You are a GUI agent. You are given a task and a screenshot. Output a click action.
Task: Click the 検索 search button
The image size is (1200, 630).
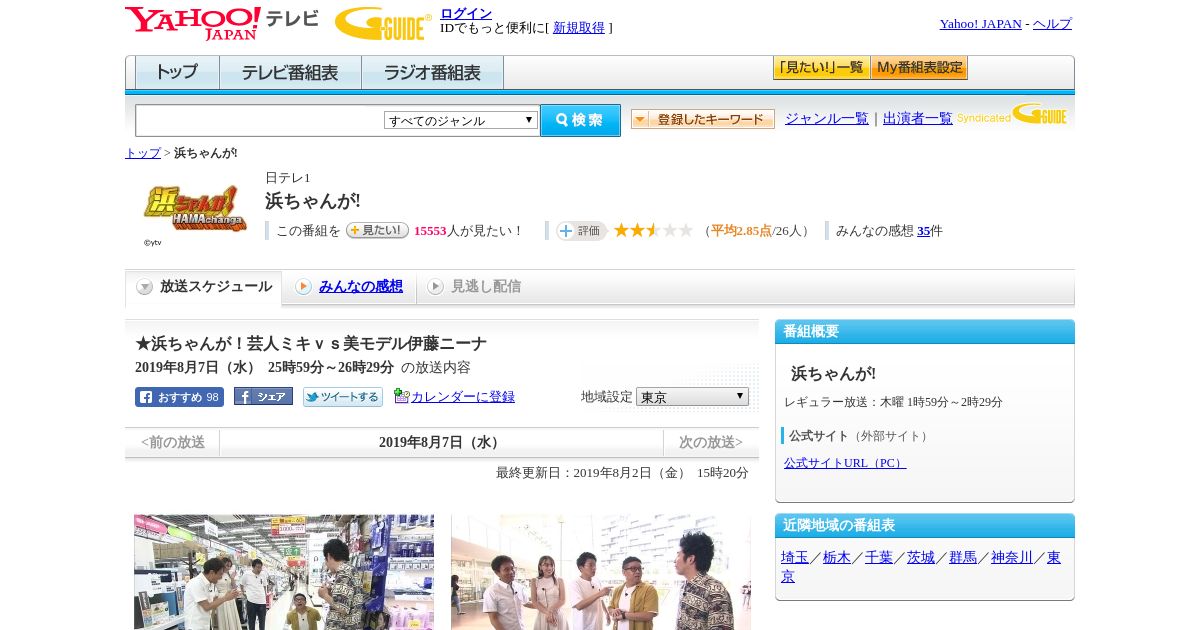pyautogui.click(x=580, y=120)
